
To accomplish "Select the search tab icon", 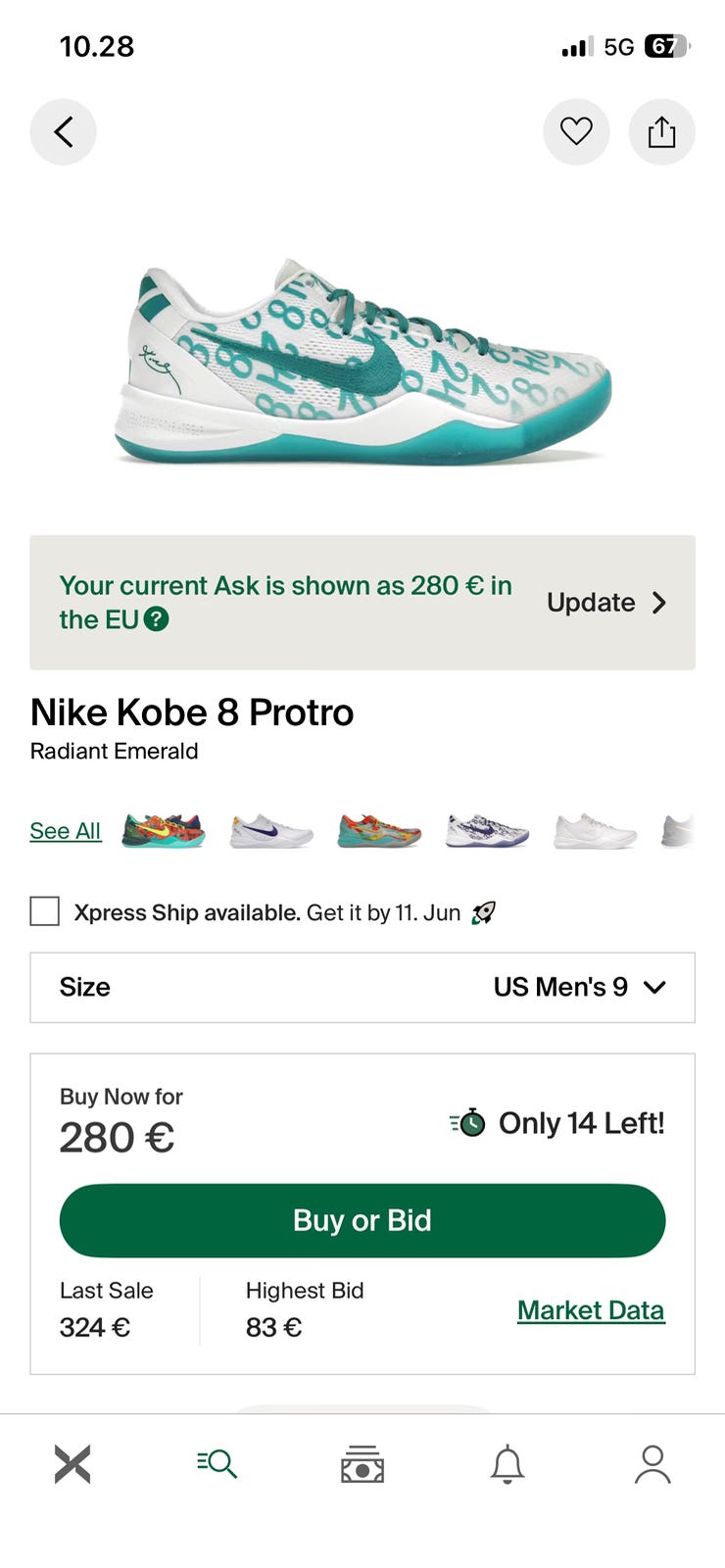I will 217,1464.
